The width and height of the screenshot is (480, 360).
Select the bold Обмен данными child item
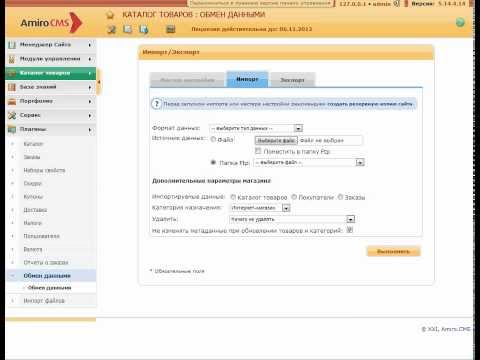(50, 288)
